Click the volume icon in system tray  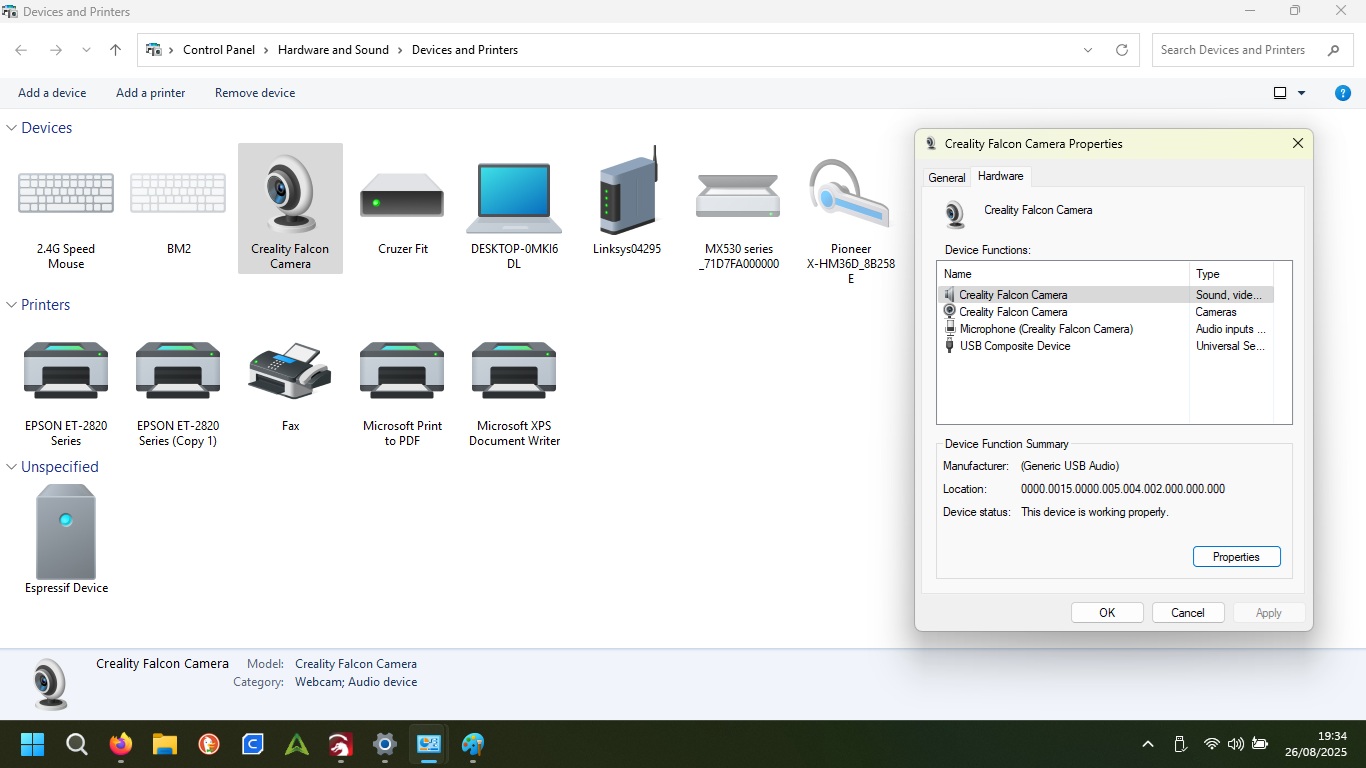point(1236,744)
